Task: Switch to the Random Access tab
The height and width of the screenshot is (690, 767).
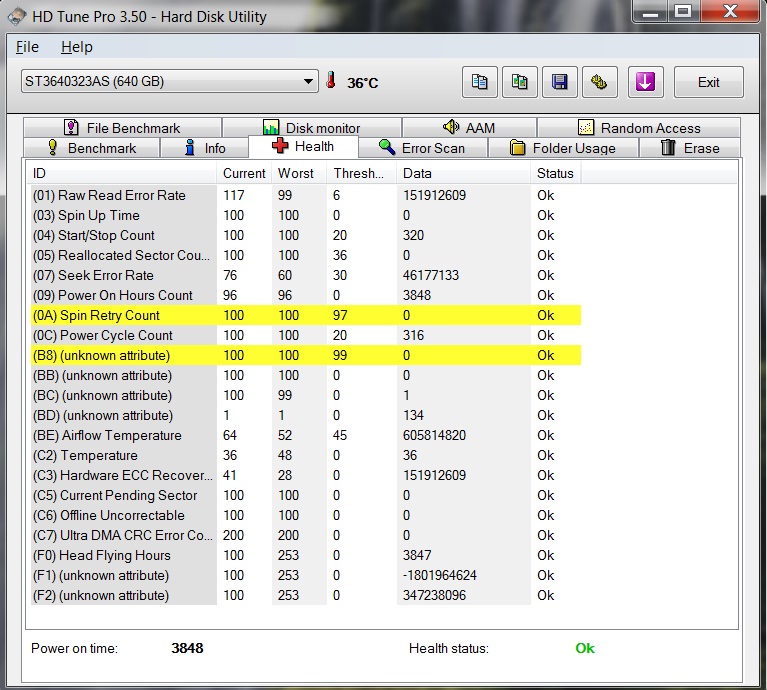Action: 638,128
